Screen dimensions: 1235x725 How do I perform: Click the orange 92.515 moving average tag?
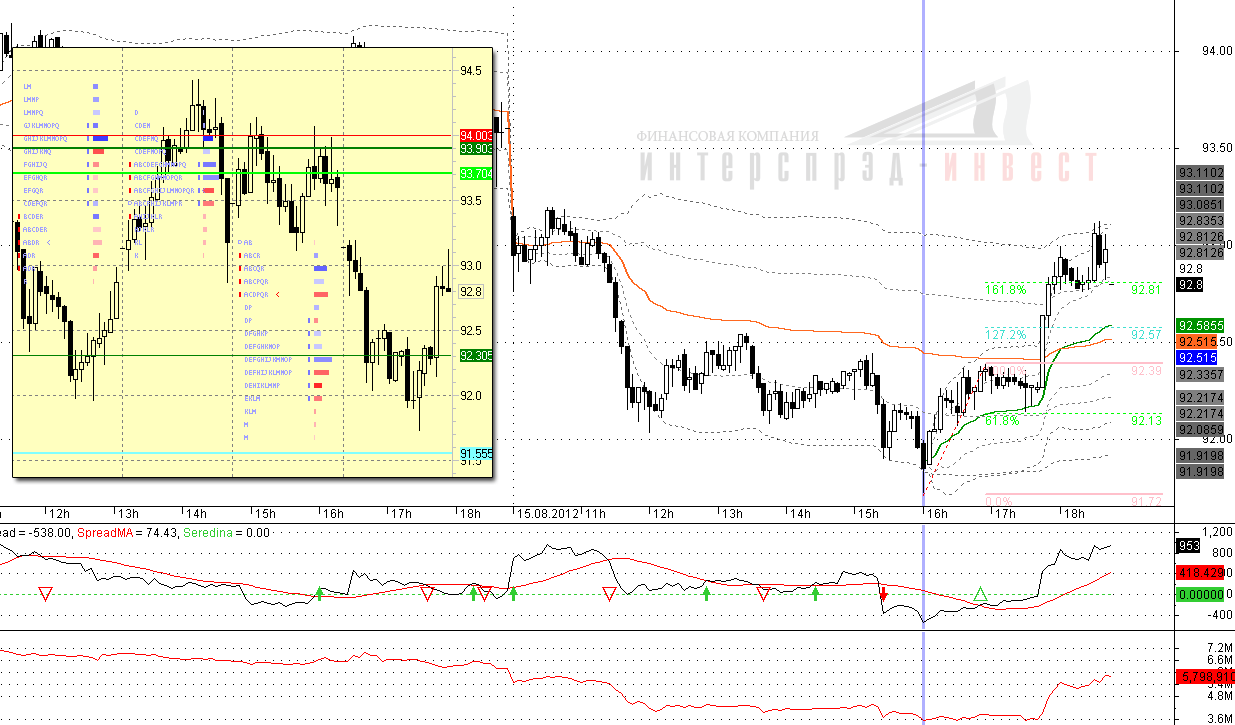pyautogui.click(x=1197, y=342)
